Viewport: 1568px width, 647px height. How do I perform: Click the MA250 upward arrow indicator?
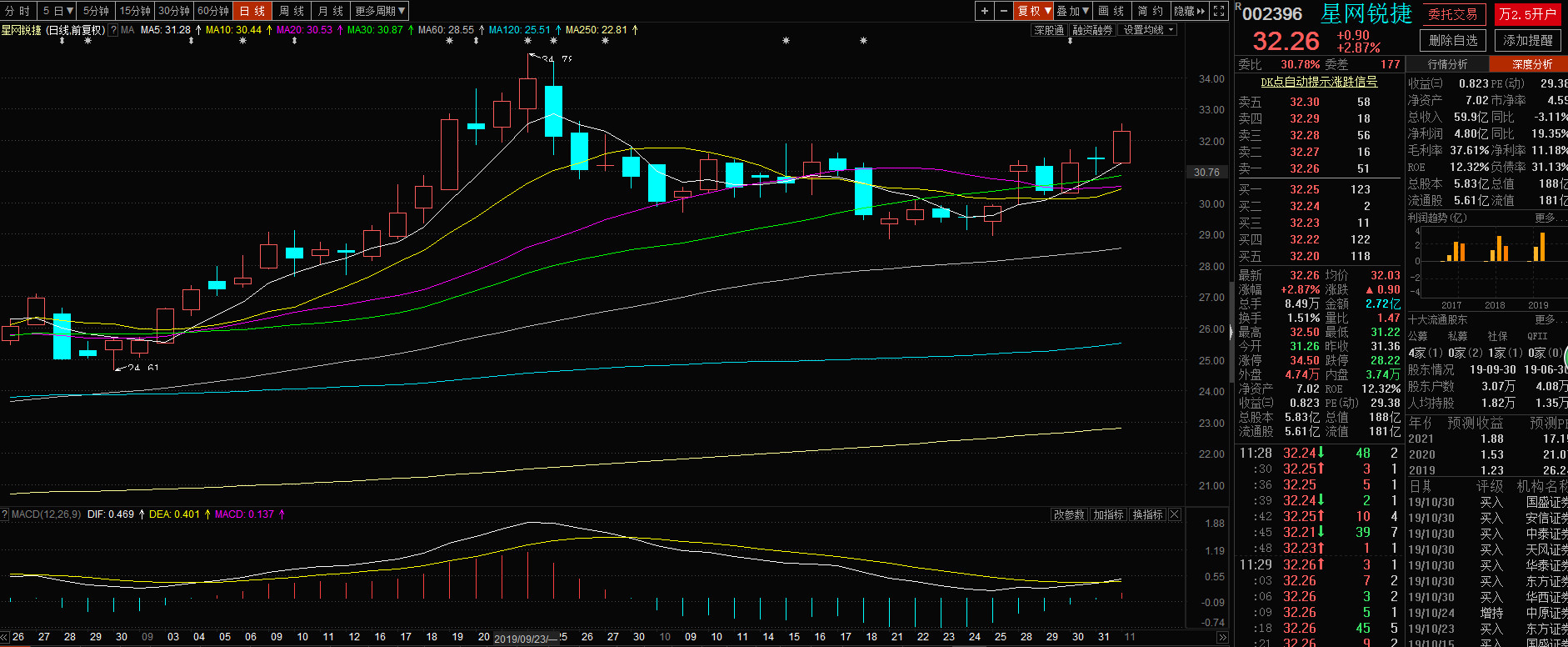click(x=636, y=30)
